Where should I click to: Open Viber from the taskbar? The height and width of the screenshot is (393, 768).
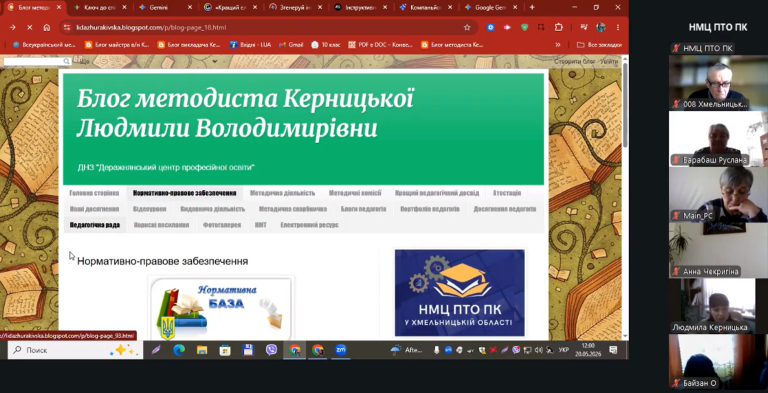pyautogui.click(x=271, y=350)
